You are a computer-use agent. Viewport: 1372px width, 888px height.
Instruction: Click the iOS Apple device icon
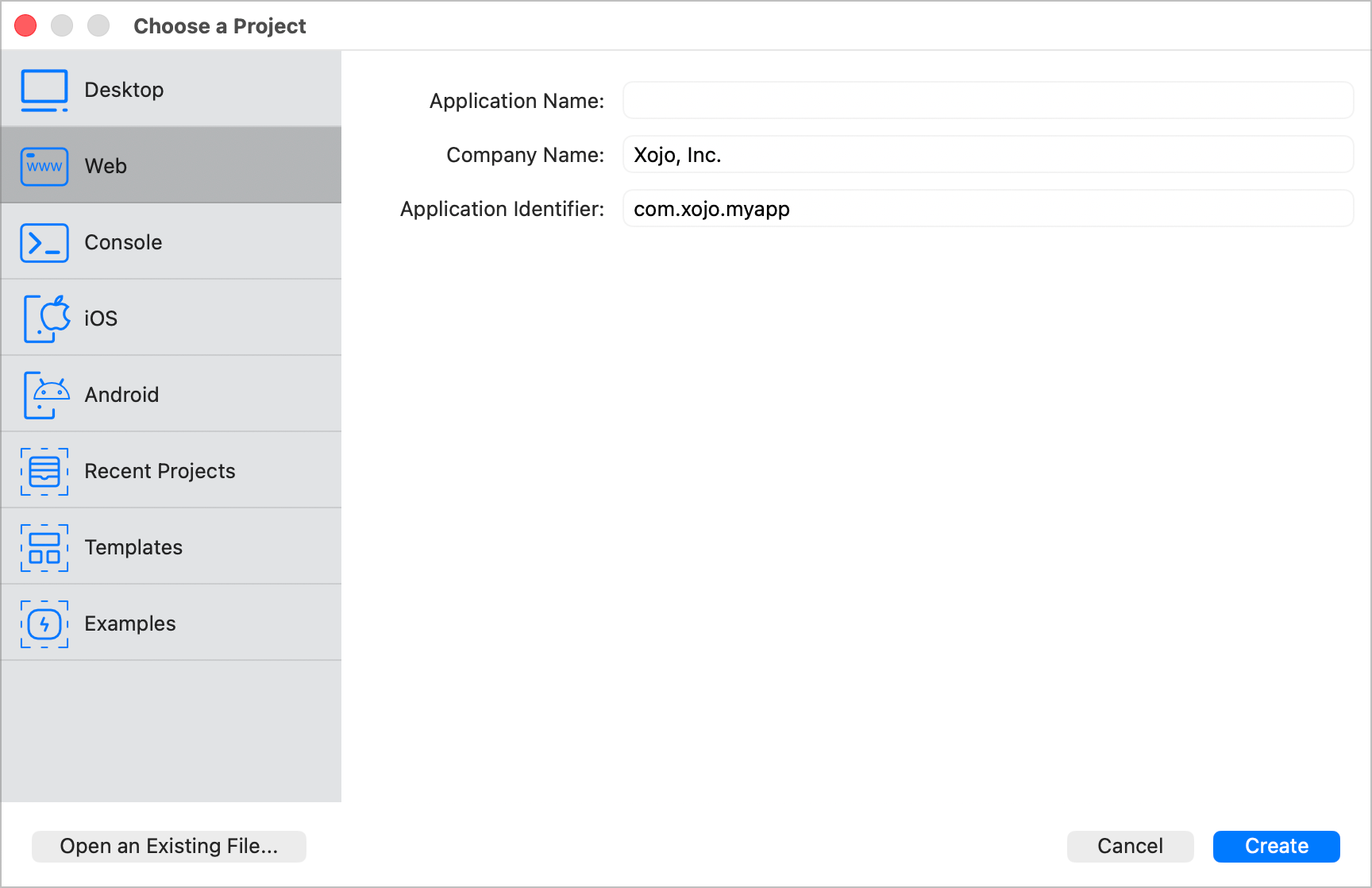pyautogui.click(x=46, y=319)
